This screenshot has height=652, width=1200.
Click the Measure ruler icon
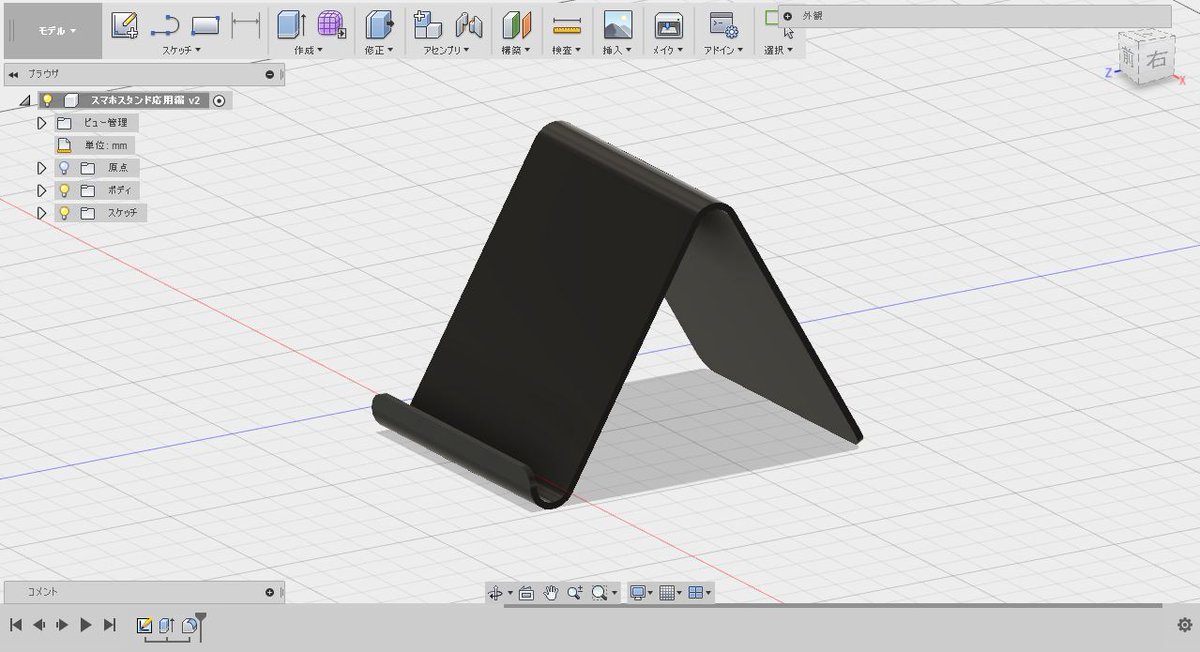click(567, 25)
